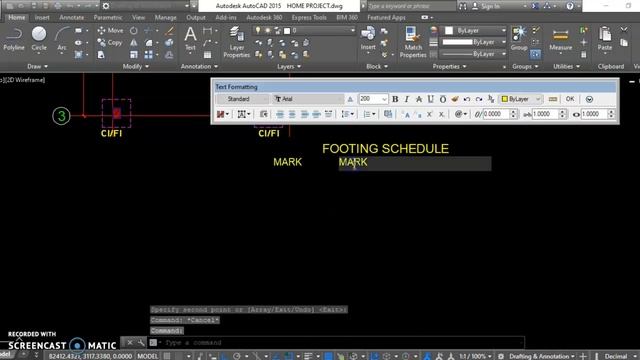Increase the width factor stepper value
Screen dimensions: 640x360
(x=611, y=112)
